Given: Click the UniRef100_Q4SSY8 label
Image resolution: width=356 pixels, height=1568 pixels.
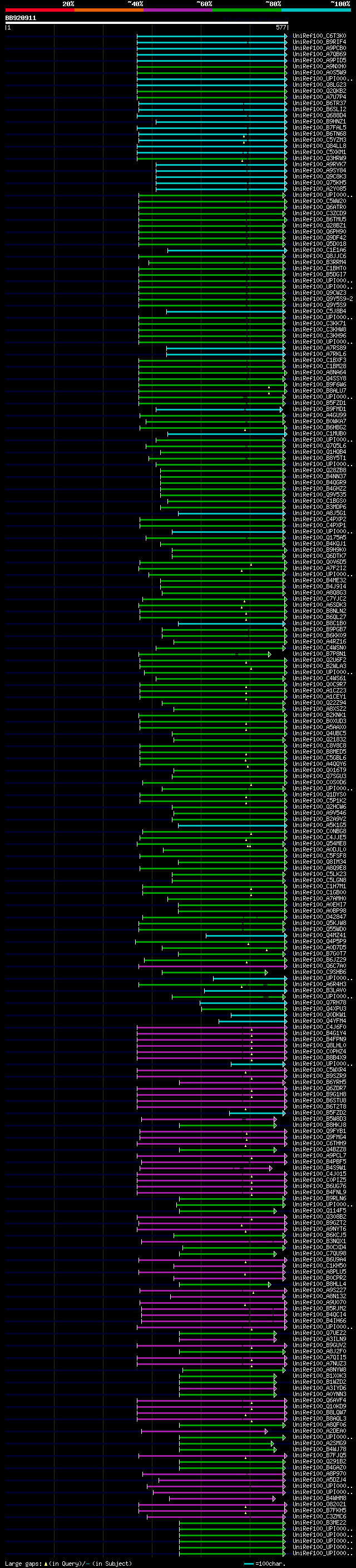Looking at the screenshot, I should coord(319,379).
